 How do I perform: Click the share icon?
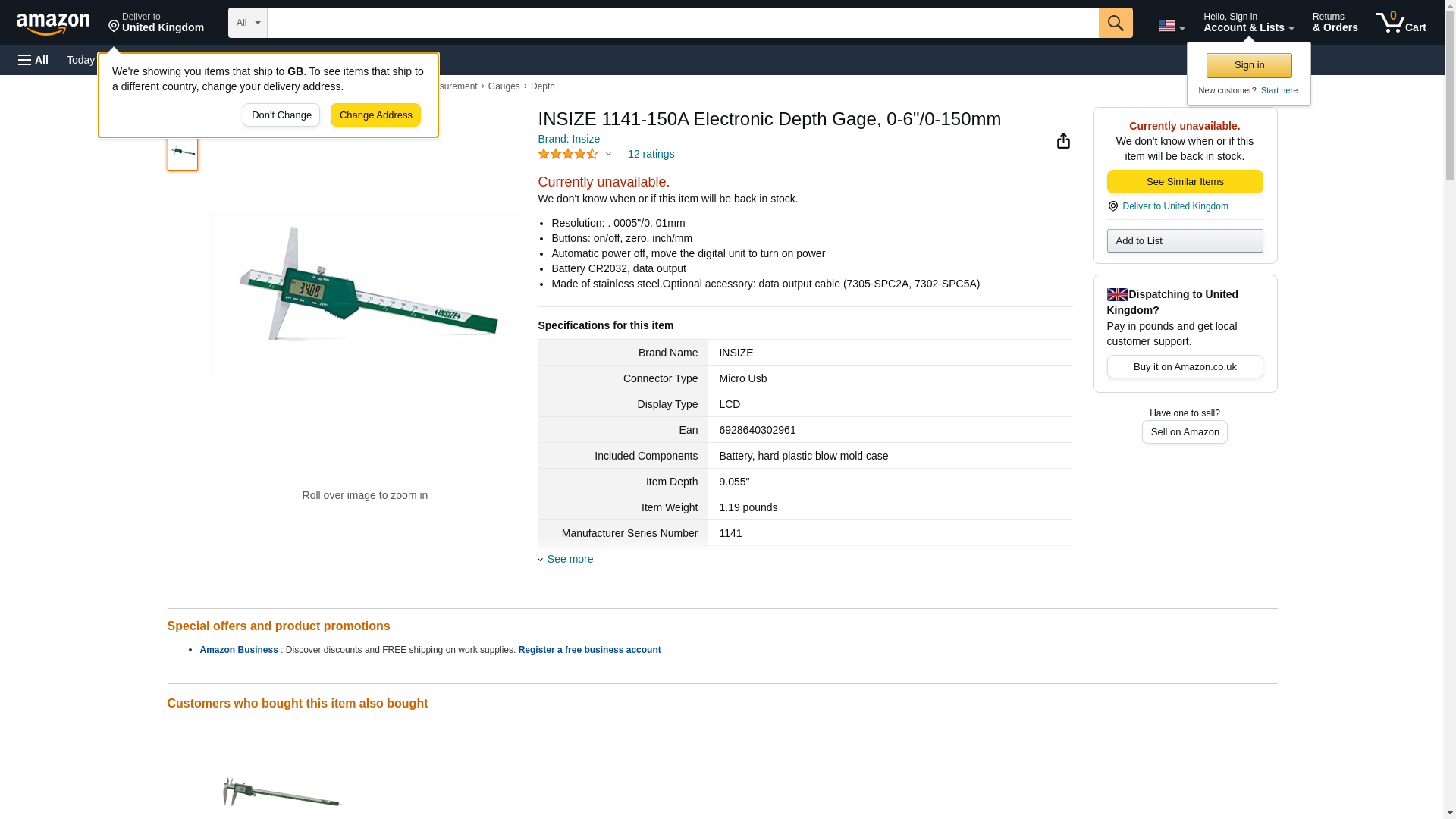click(x=1063, y=141)
